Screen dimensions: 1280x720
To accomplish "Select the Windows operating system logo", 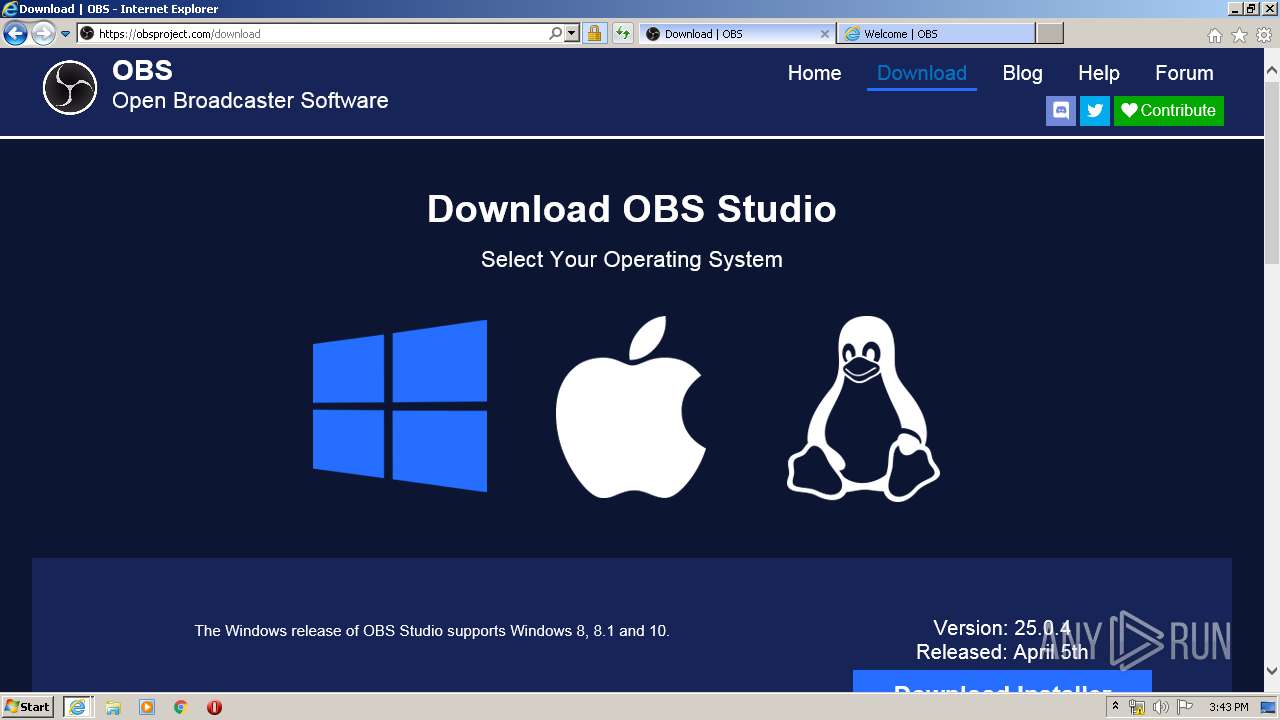I will pyautogui.click(x=400, y=406).
